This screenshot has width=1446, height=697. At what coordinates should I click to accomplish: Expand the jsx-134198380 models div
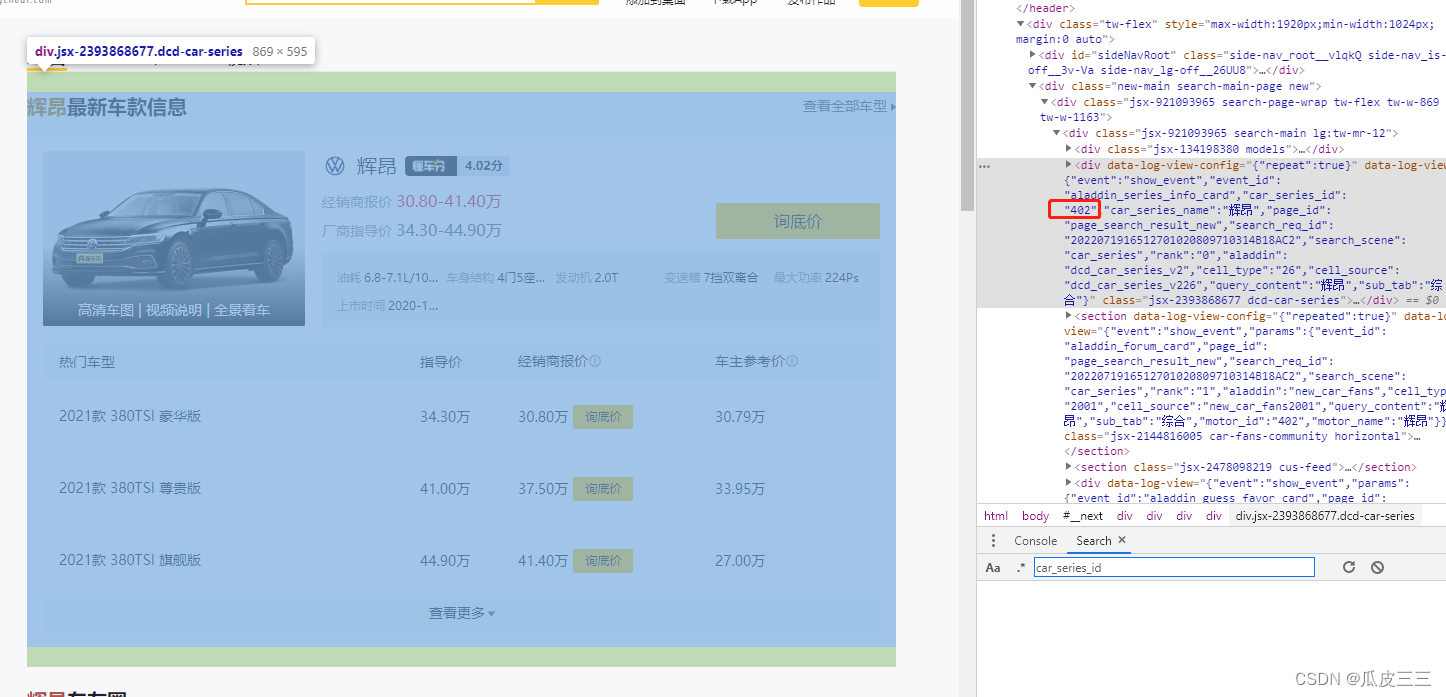pyautogui.click(x=1069, y=149)
